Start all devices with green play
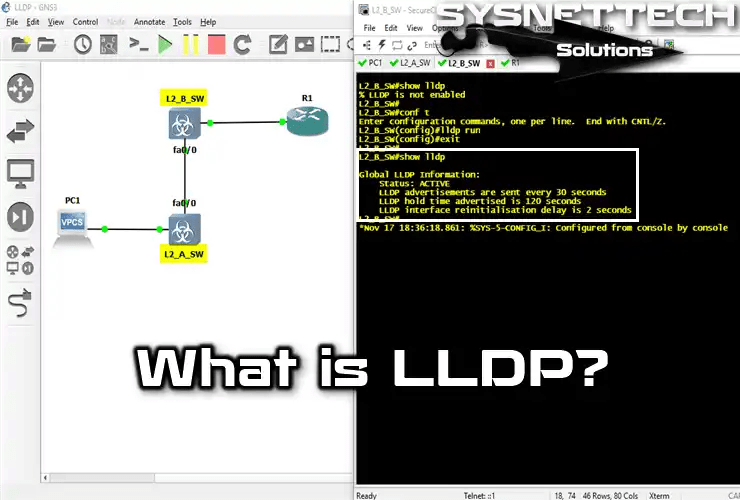This screenshot has width=740, height=500. (165, 45)
